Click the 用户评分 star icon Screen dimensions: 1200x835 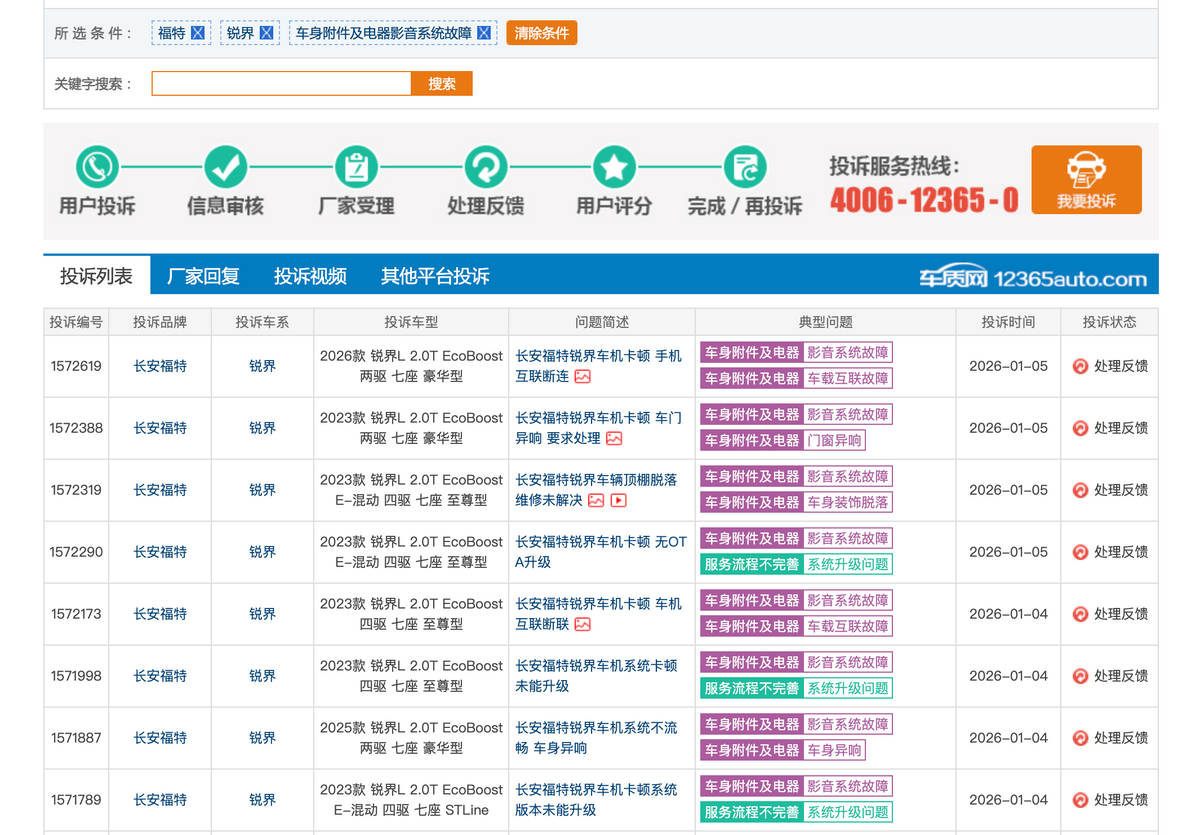point(614,168)
